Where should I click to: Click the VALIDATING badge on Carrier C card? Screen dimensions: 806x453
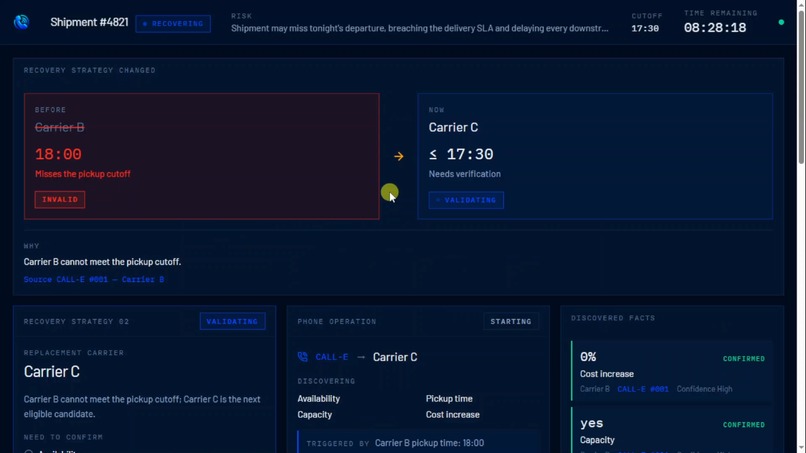pyautogui.click(x=466, y=200)
